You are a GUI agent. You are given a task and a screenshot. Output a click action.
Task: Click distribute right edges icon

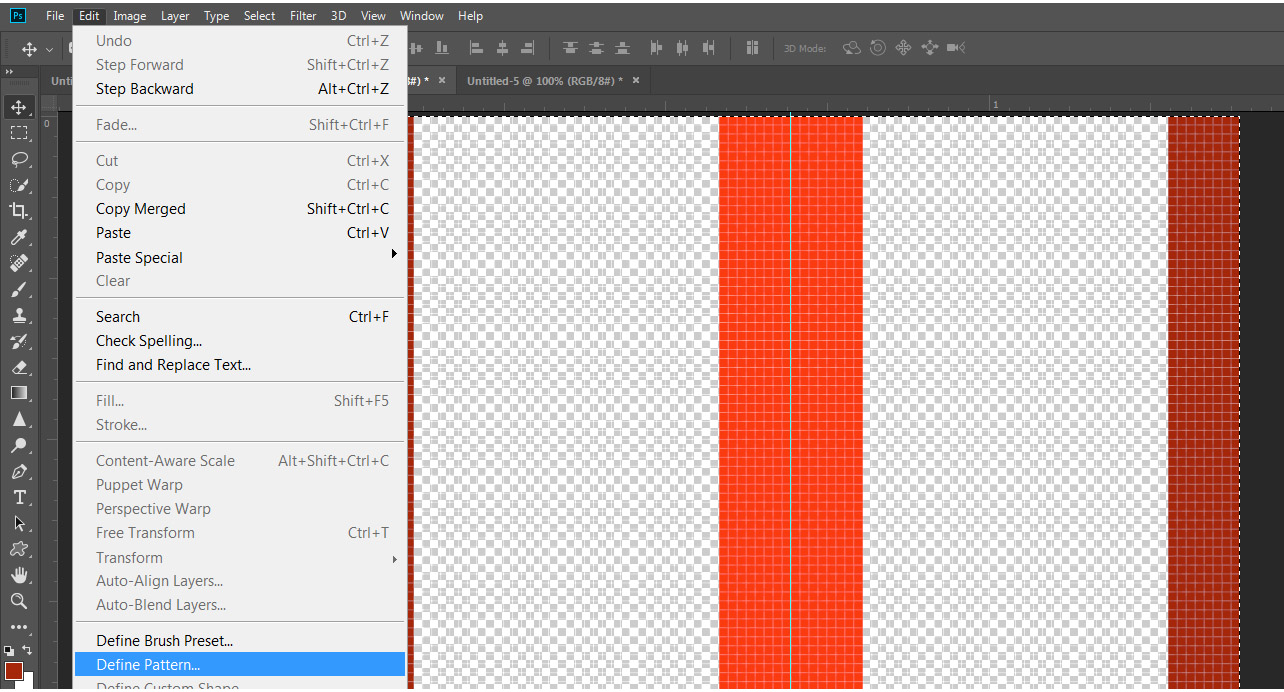(x=708, y=48)
